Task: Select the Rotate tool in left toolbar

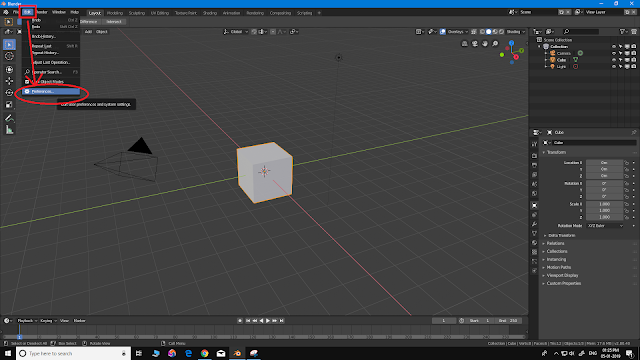Action: (x=9, y=93)
